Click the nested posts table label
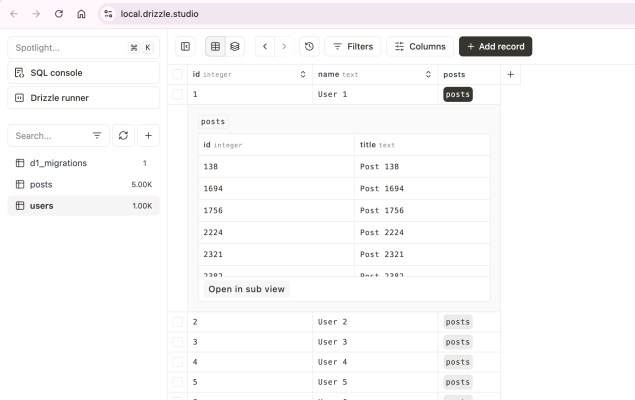 pos(213,122)
